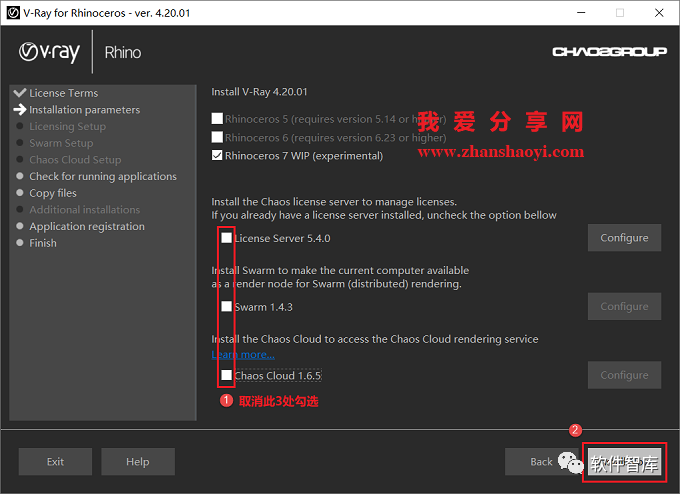The height and width of the screenshot is (494, 680).
Task: Select Additional installations step
Action: 85,209
